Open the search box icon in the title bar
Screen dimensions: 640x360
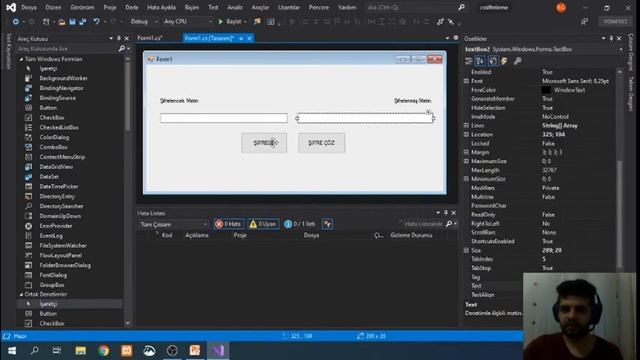pyautogui.click(x=461, y=7)
